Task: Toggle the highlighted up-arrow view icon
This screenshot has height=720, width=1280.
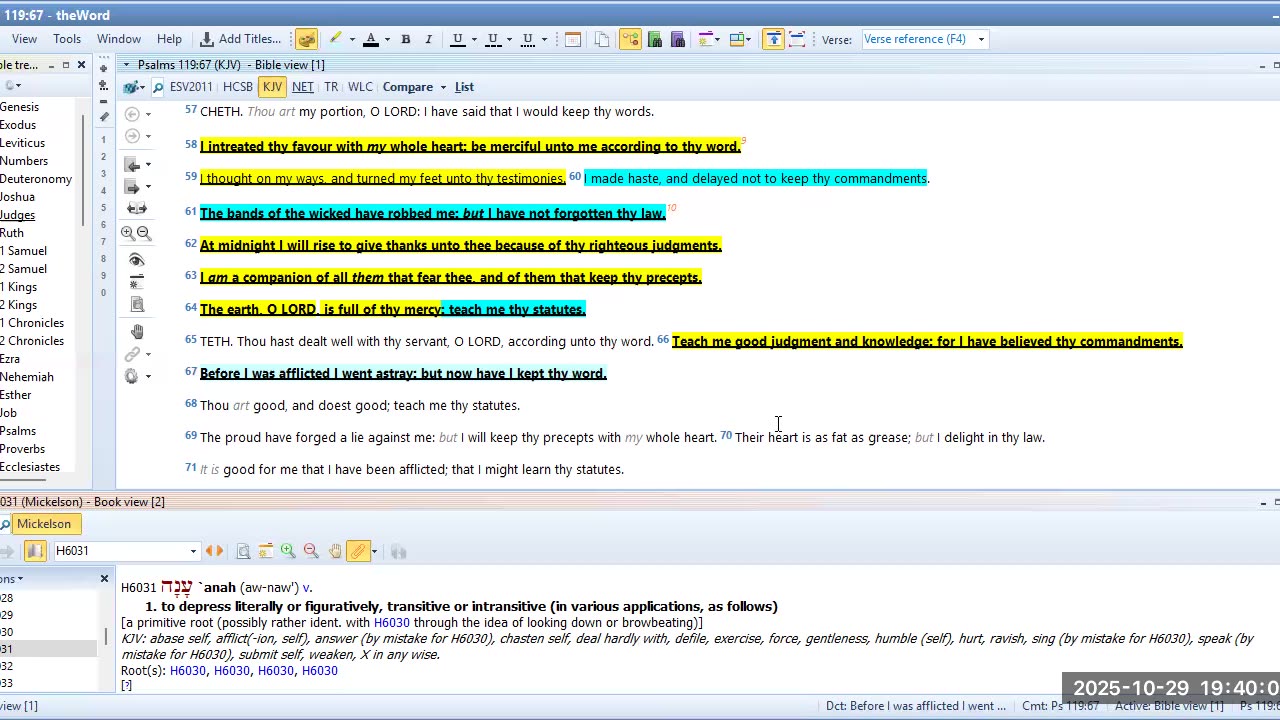Action: tap(774, 39)
